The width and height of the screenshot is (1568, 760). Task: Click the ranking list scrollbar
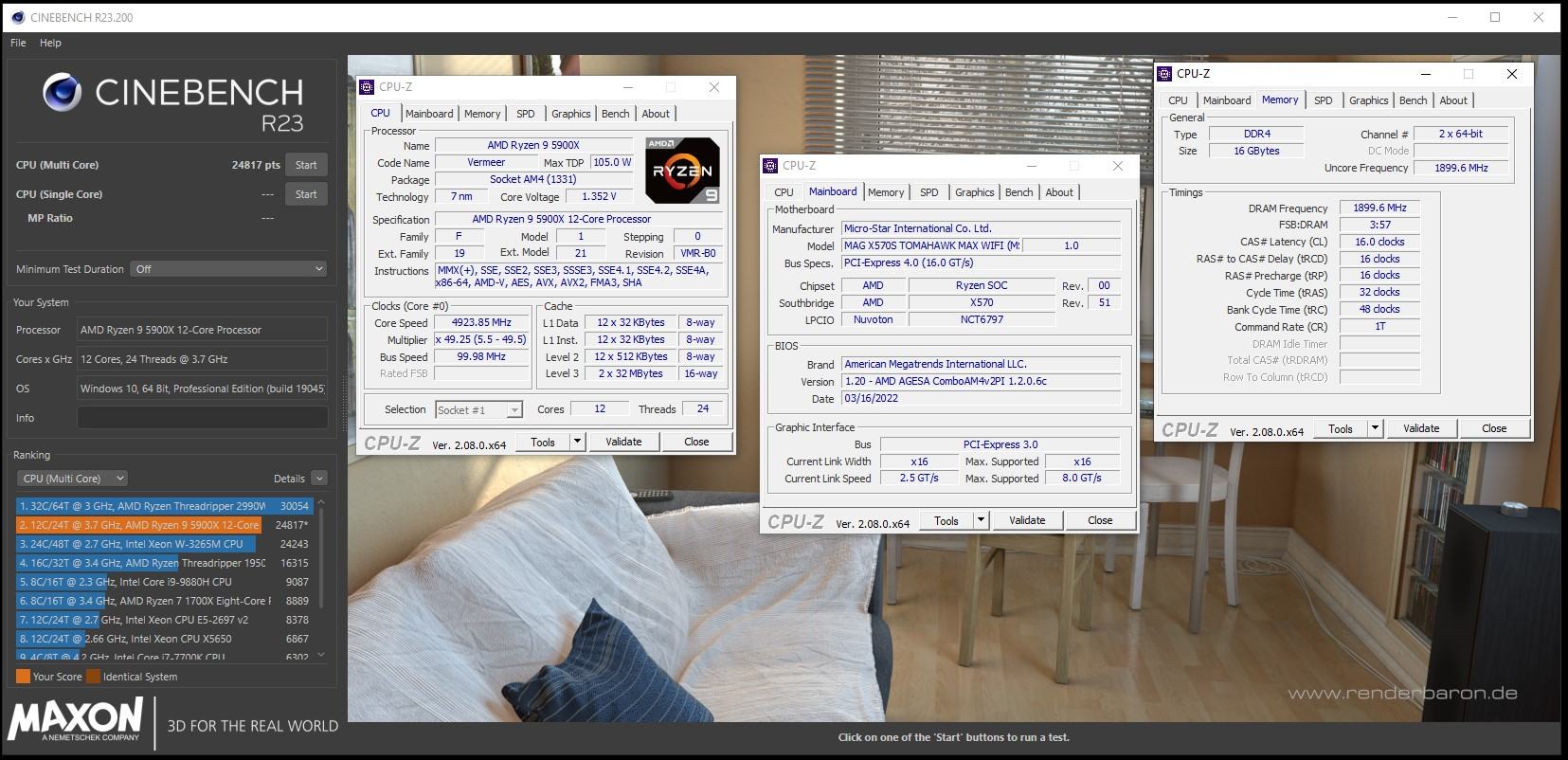tap(321, 559)
